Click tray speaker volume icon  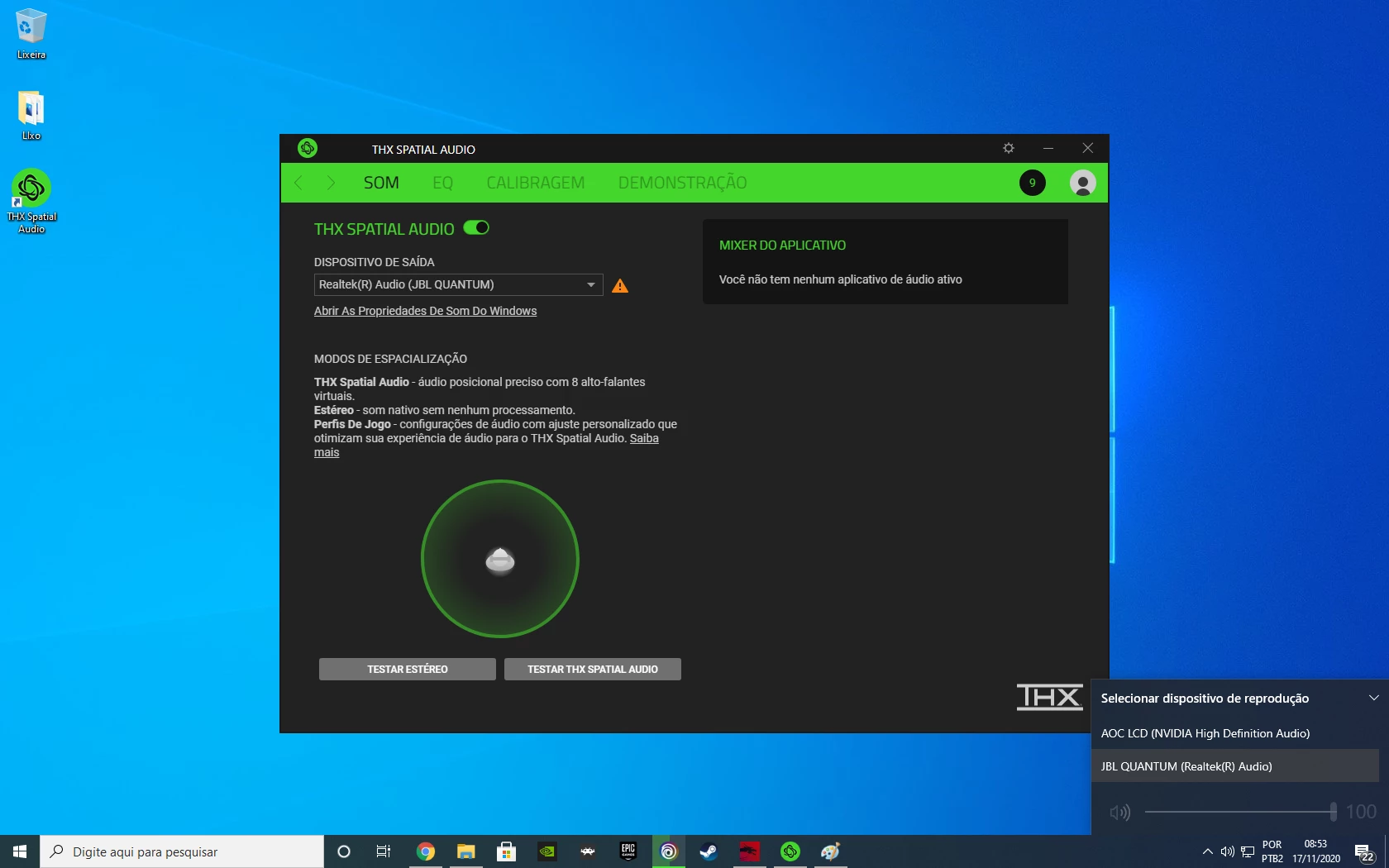click(x=1228, y=851)
